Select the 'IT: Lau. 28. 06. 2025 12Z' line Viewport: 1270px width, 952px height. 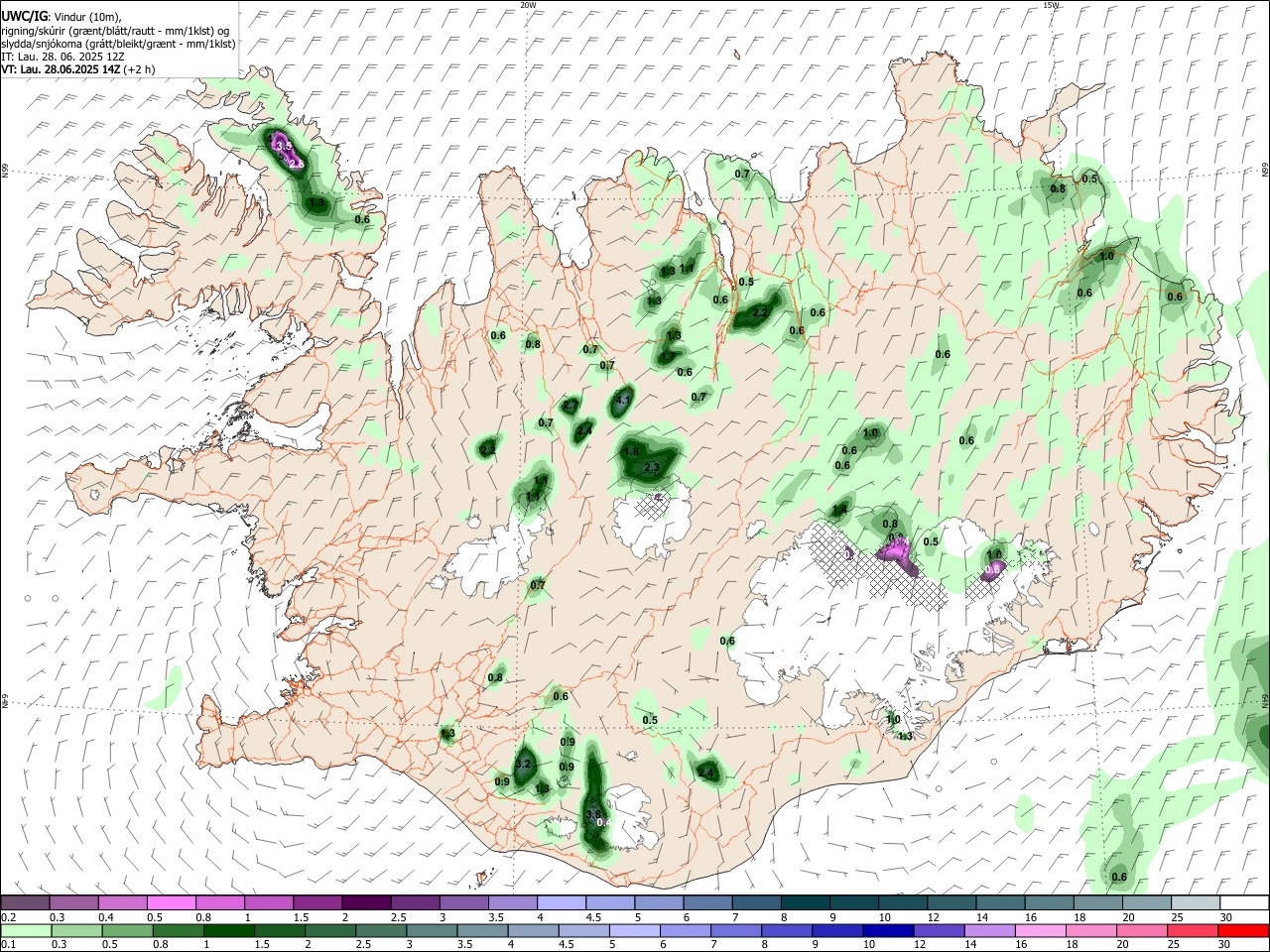[x=63, y=58]
